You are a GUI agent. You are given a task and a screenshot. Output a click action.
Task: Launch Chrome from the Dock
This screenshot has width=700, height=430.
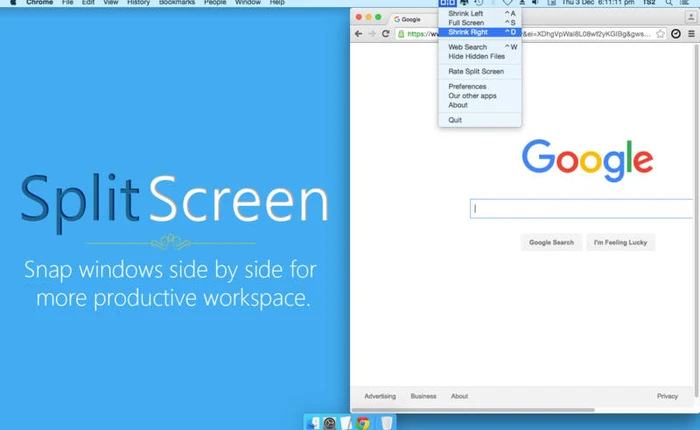[363, 423]
